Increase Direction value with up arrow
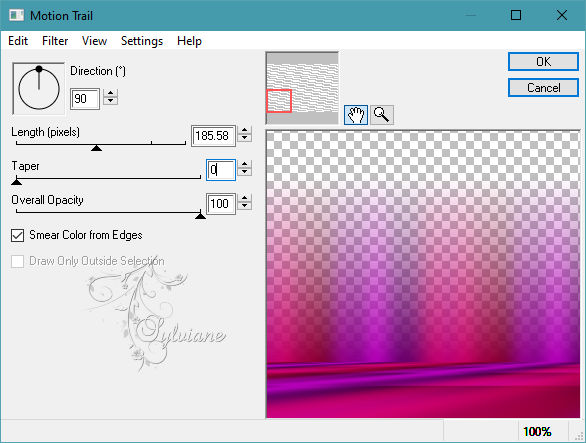 pos(110,93)
